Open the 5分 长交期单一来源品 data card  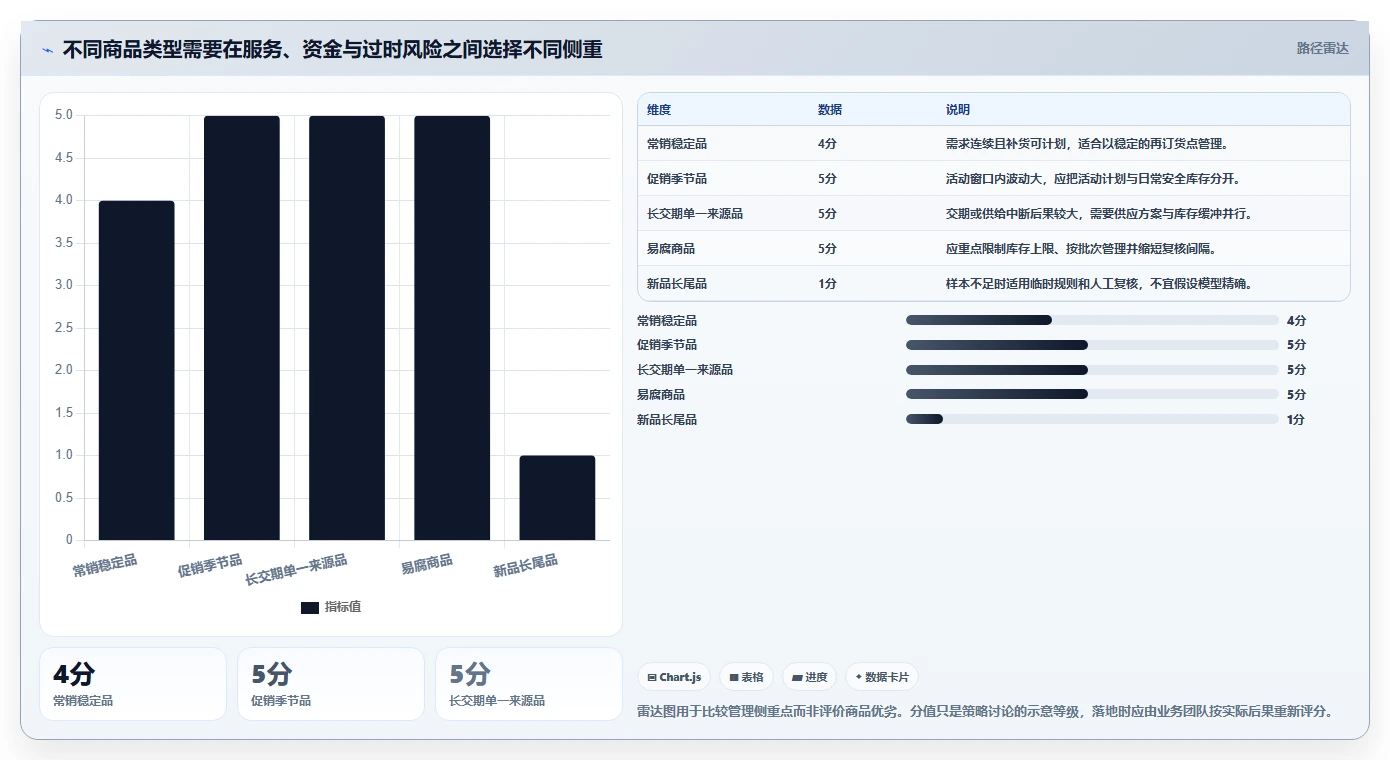tap(529, 684)
